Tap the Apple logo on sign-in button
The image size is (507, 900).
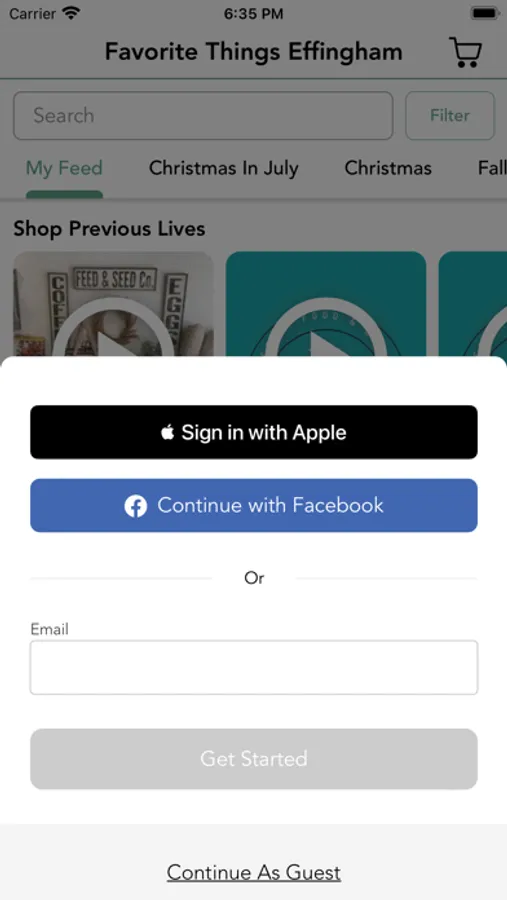click(x=168, y=432)
